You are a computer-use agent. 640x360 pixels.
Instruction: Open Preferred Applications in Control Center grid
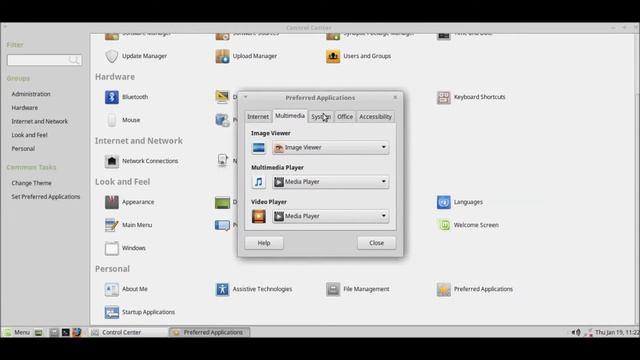pos(475,289)
